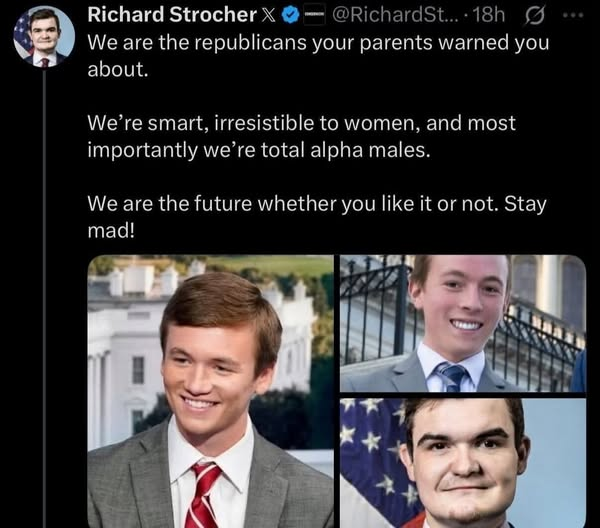The height and width of the screenshot is (528, 600).
Task: Open the three-dot more options menu
Action: point(571,16)
